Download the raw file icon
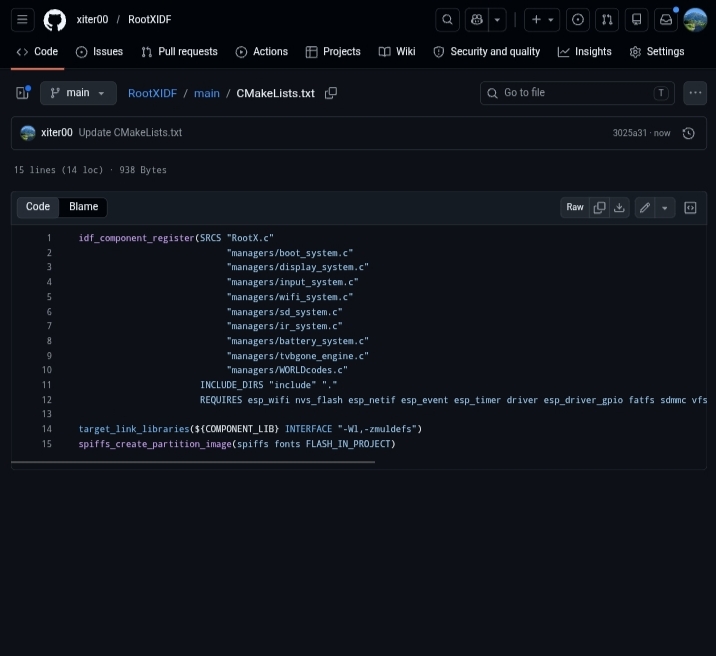Screen dimensions: 716x656 [x=619, y=207]
